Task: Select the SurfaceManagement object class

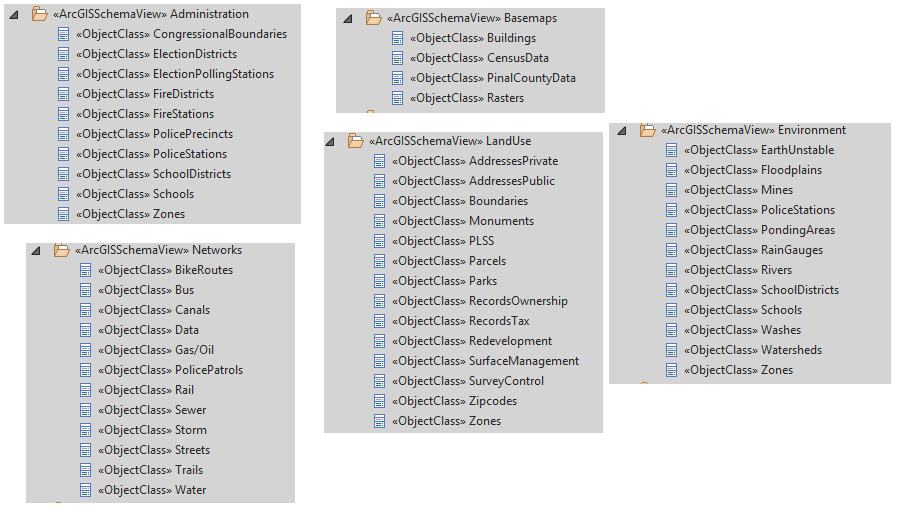Action: click(486, 361)
